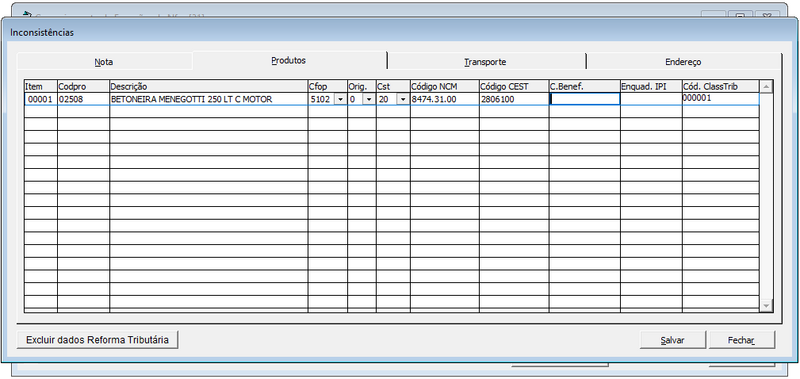Go to the Endereço tab
The width and height of the screenshot is (800, 379).
tap(683, 62)
